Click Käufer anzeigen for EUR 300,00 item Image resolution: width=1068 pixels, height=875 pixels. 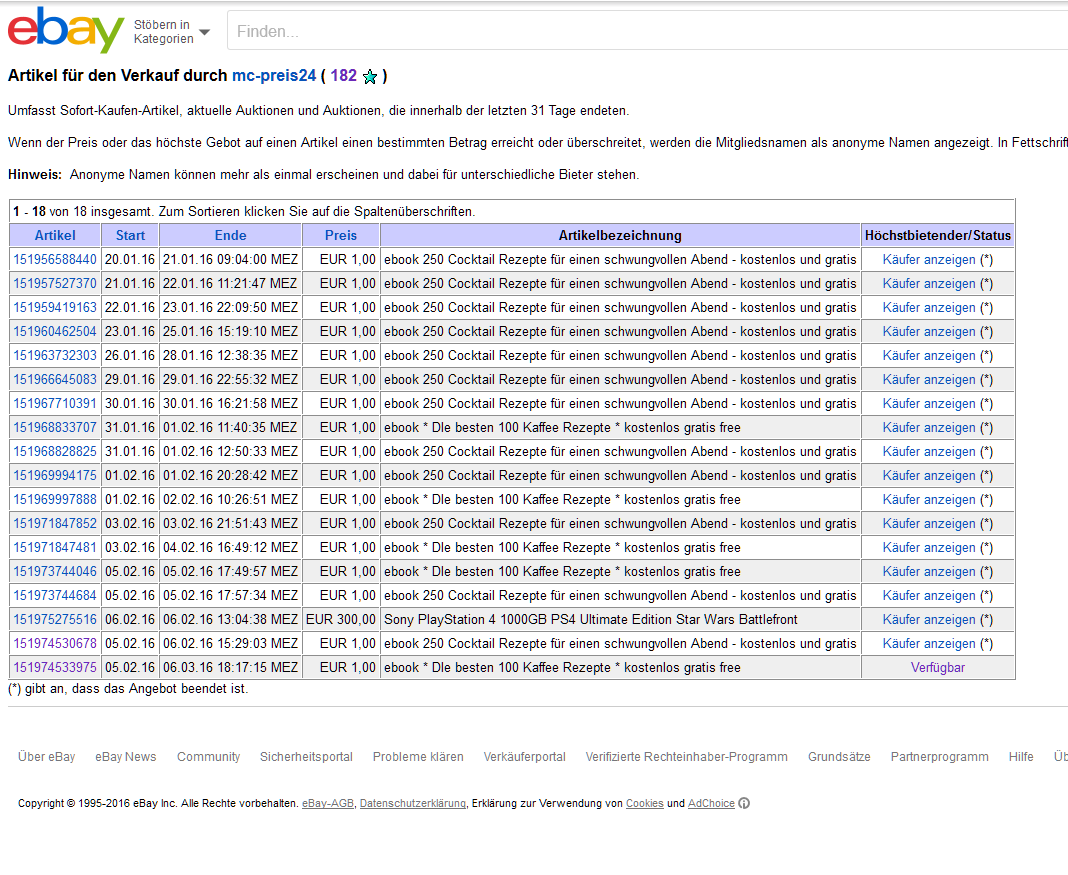pyautogui.click(x=928, y=620)
